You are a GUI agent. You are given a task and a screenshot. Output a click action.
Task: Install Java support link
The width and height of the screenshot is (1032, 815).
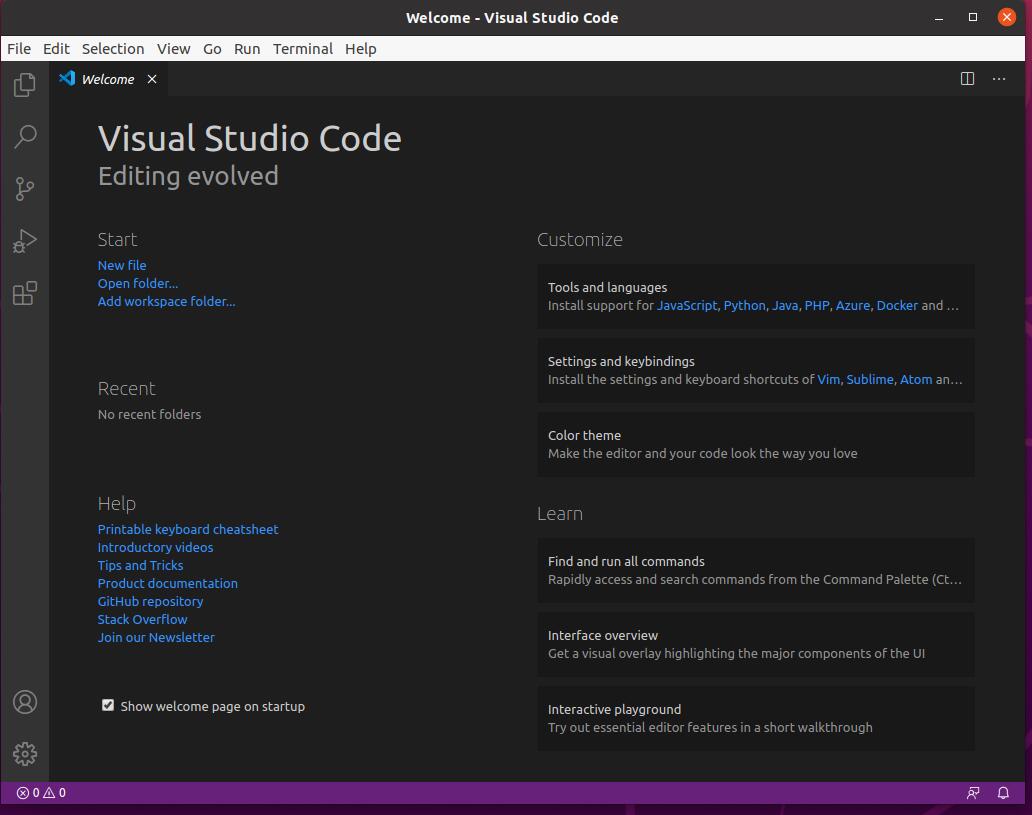pos(785,305)
